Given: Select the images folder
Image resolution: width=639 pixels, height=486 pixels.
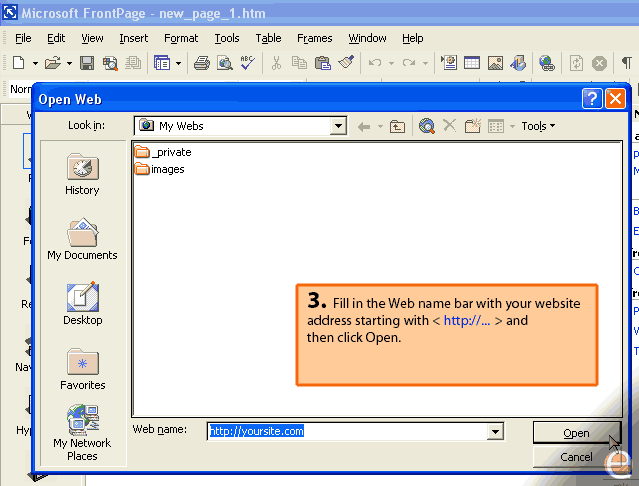Looking at the screenshot, I should pyautogui.click(x=167, y=169).
